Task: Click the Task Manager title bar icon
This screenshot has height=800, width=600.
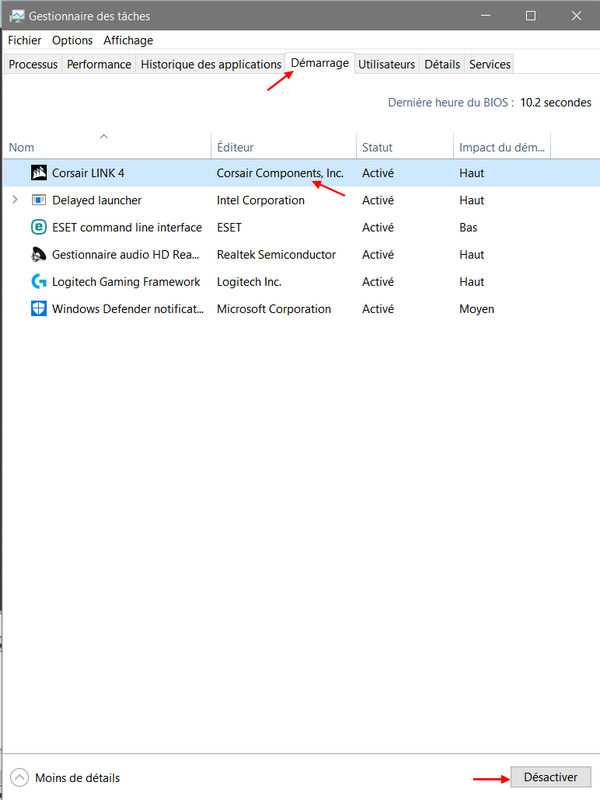Action: [x=16, y=16]
